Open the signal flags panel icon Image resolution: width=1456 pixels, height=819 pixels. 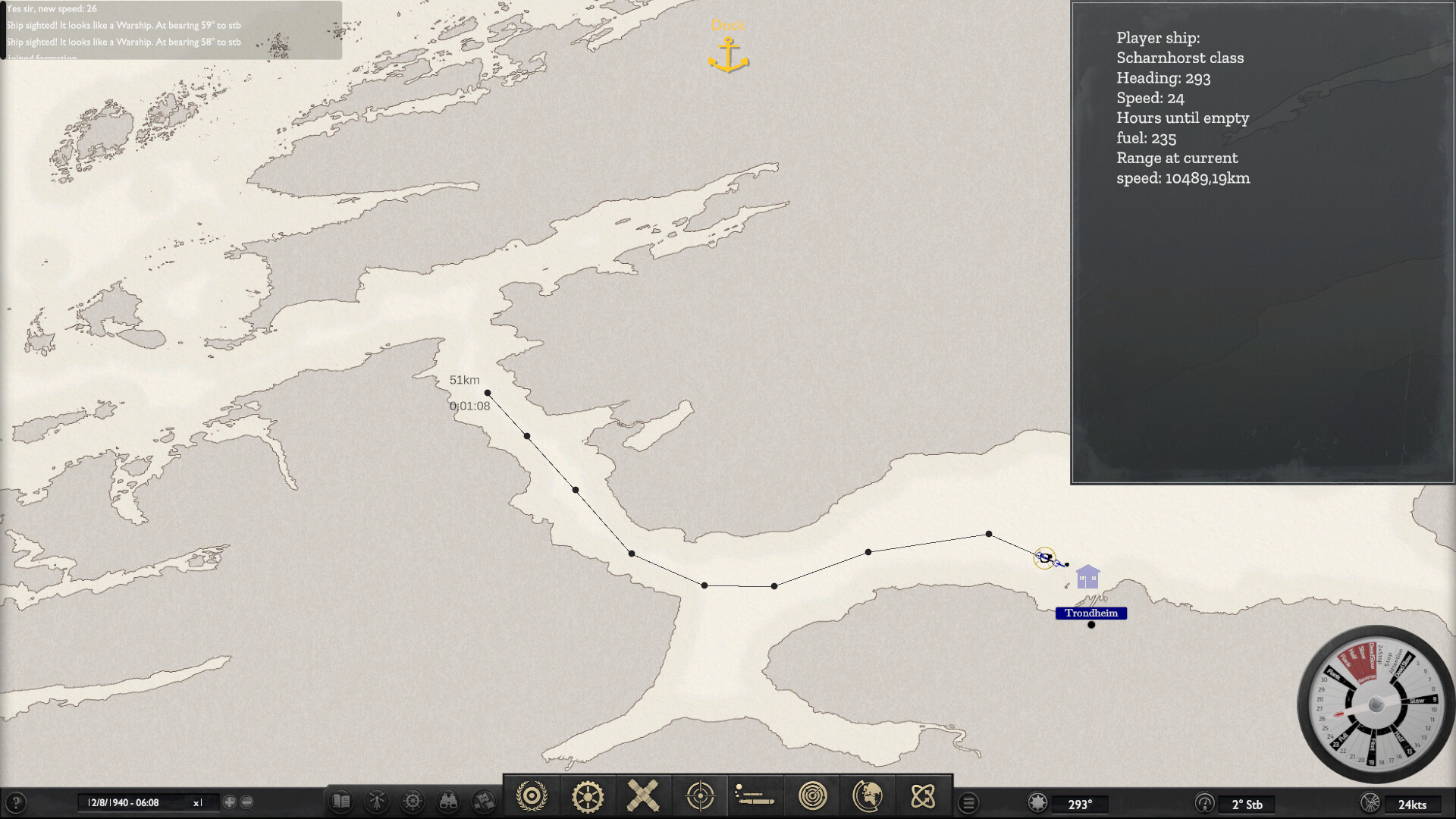(483, 801)
